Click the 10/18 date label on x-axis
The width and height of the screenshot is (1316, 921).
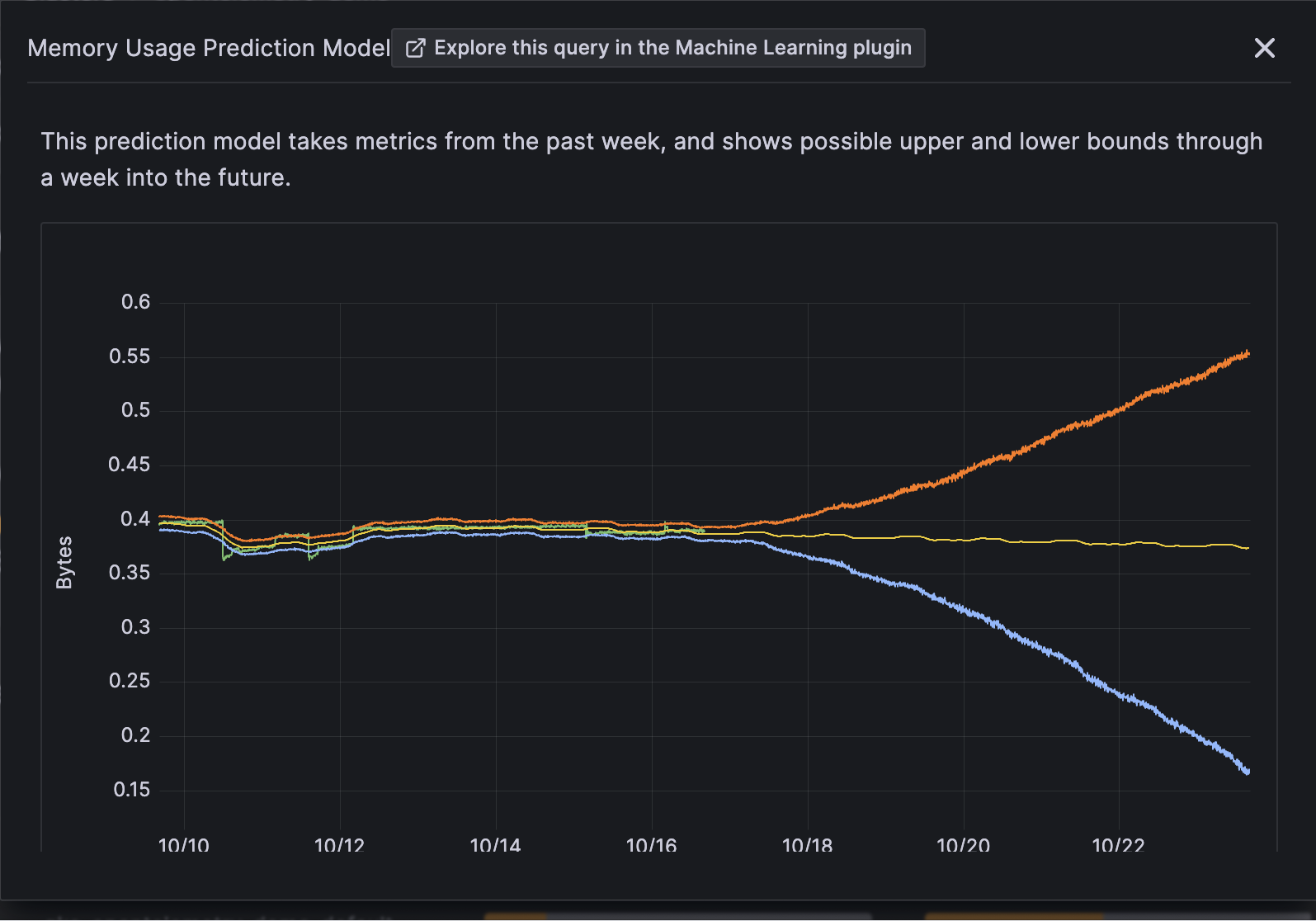click(807, 845)
